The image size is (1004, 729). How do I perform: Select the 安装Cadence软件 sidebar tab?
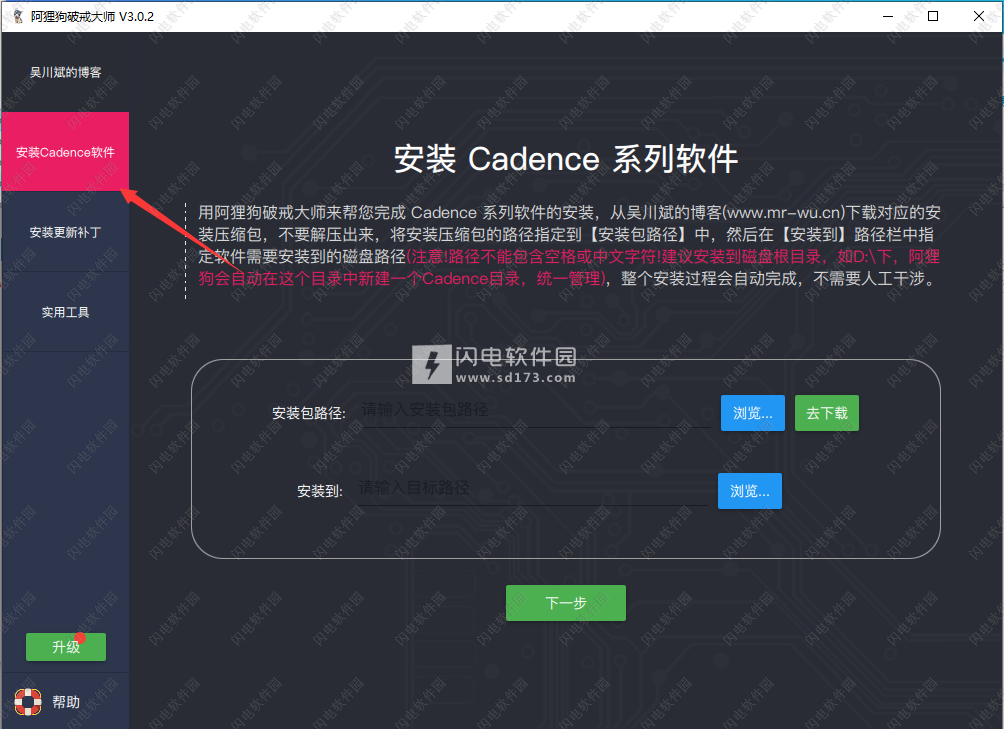pos(65,152)
